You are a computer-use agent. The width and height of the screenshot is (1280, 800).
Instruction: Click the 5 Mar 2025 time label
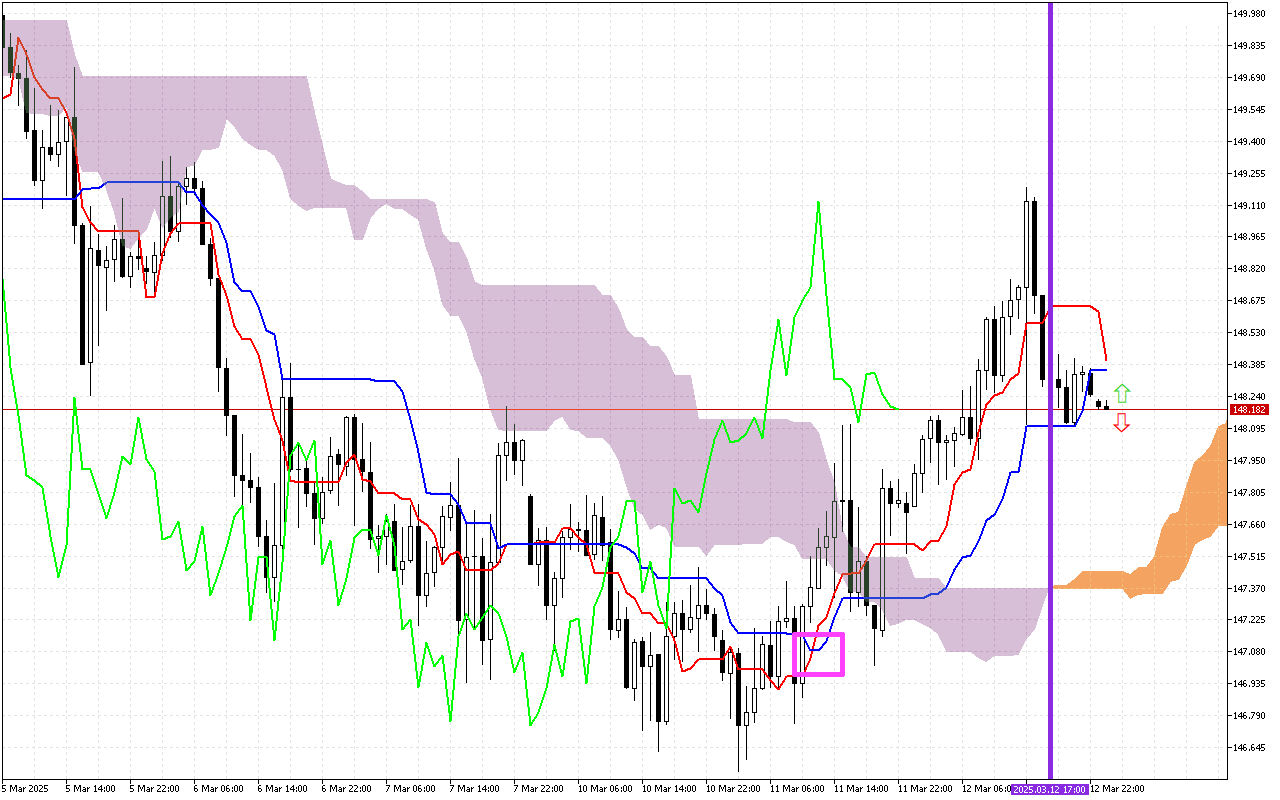pyautogui.click(x=25, y=789)
